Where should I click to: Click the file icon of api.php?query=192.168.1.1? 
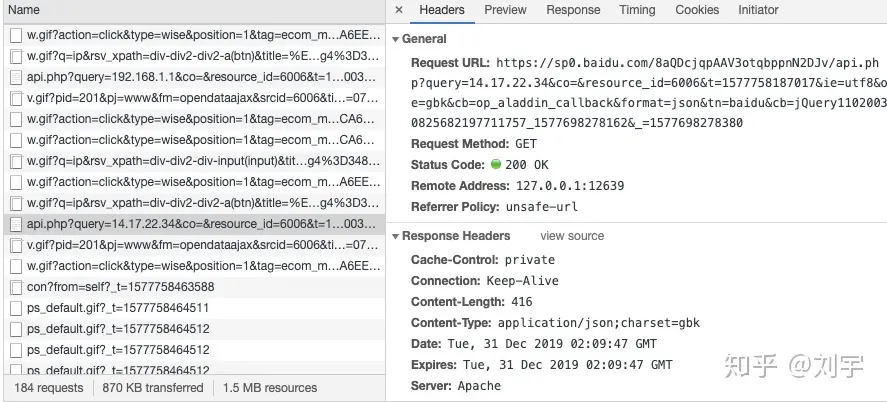[16, 77]
